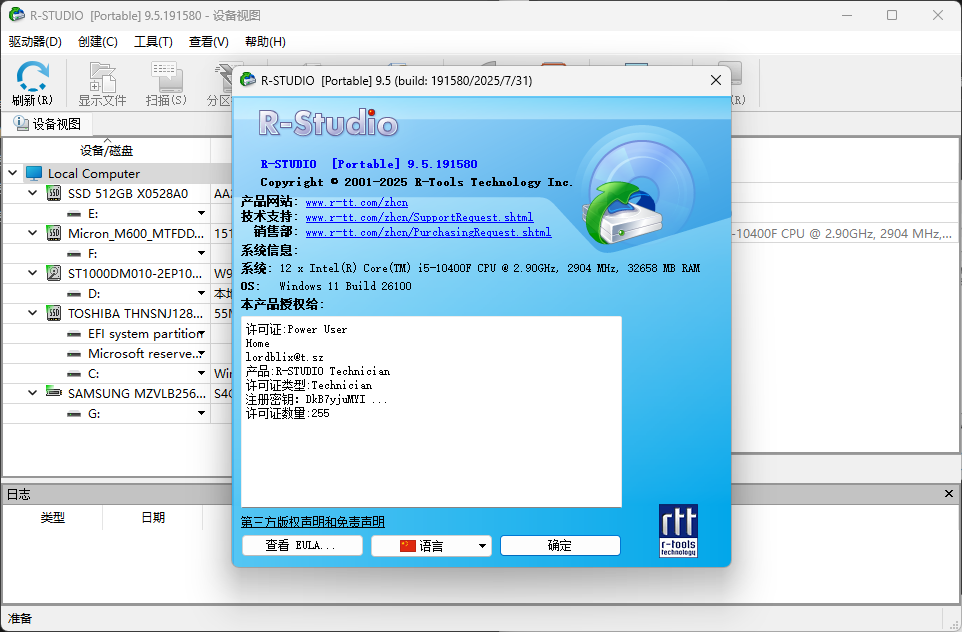Open the 创建(C) menu
The image size is (962, 632).
[x=98, y=42]
